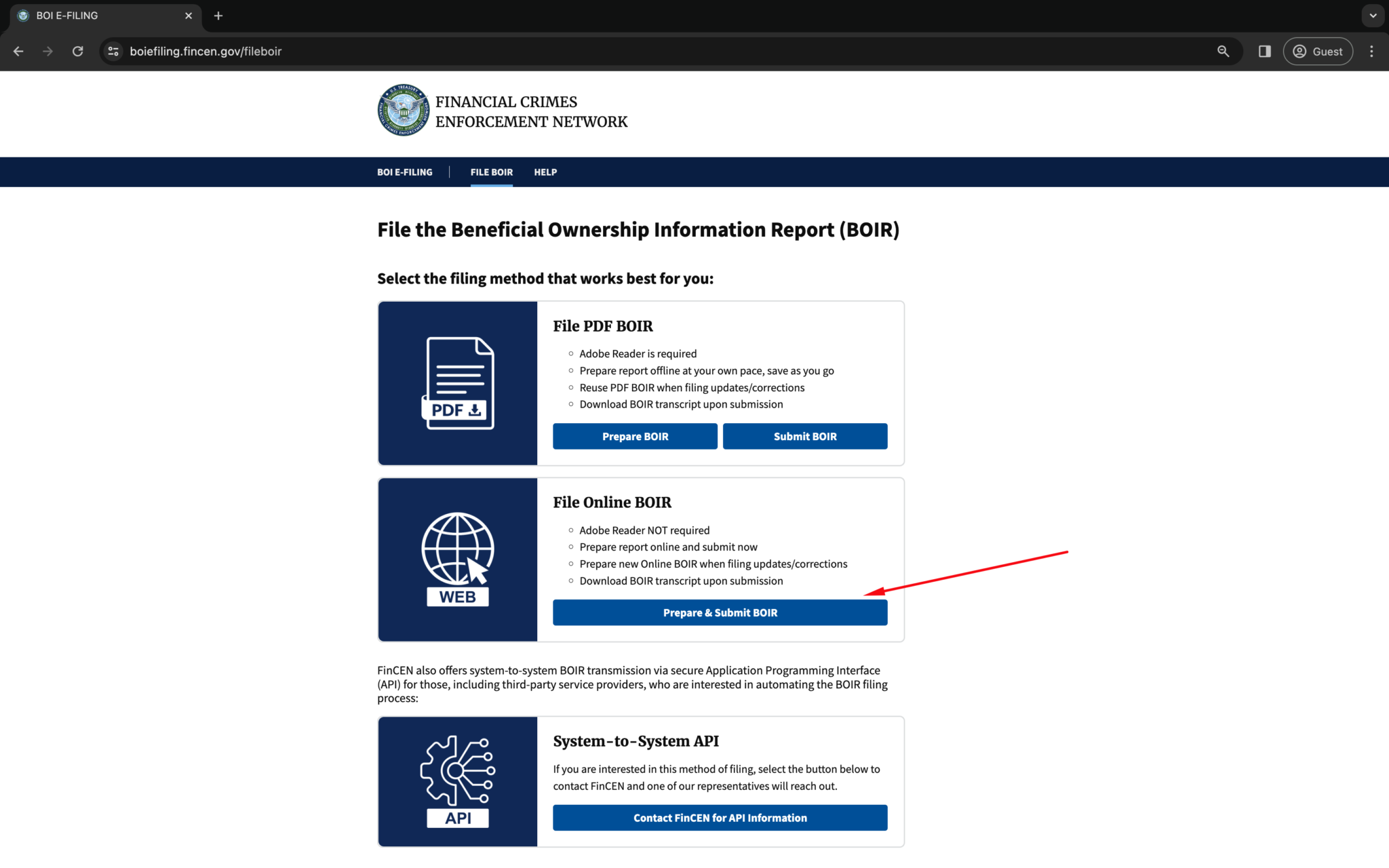This screenshot has height=868, width=1389.
Task: Select the FILE BOIR navigation item
Action: click(491, 172)
